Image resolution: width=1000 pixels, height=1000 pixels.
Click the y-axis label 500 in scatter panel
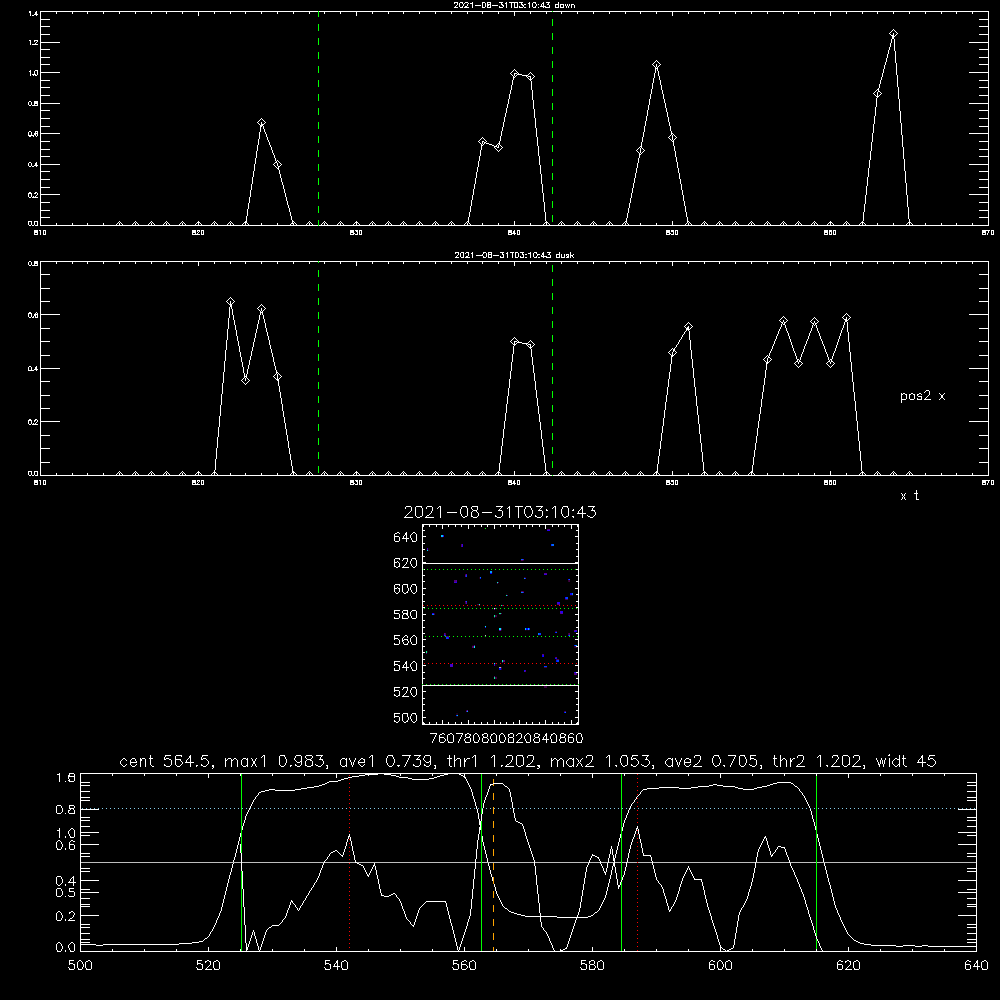pyautogui.click(x=406, y=718)
